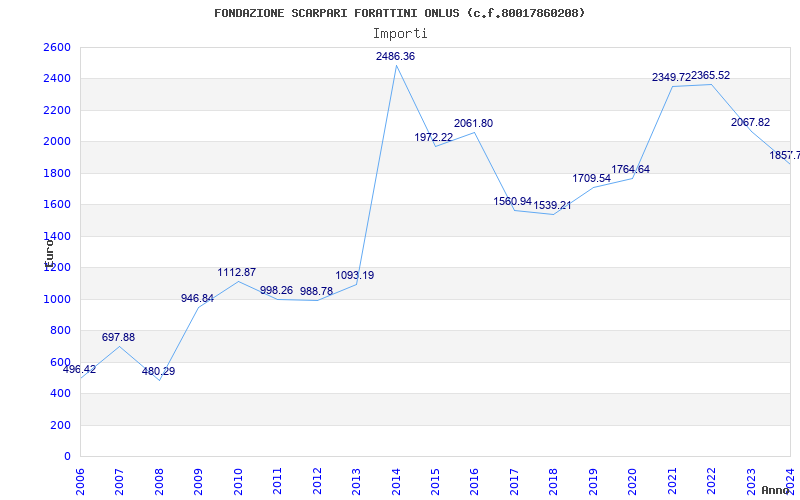Click the y-axis value 1600

click(58, 205)
